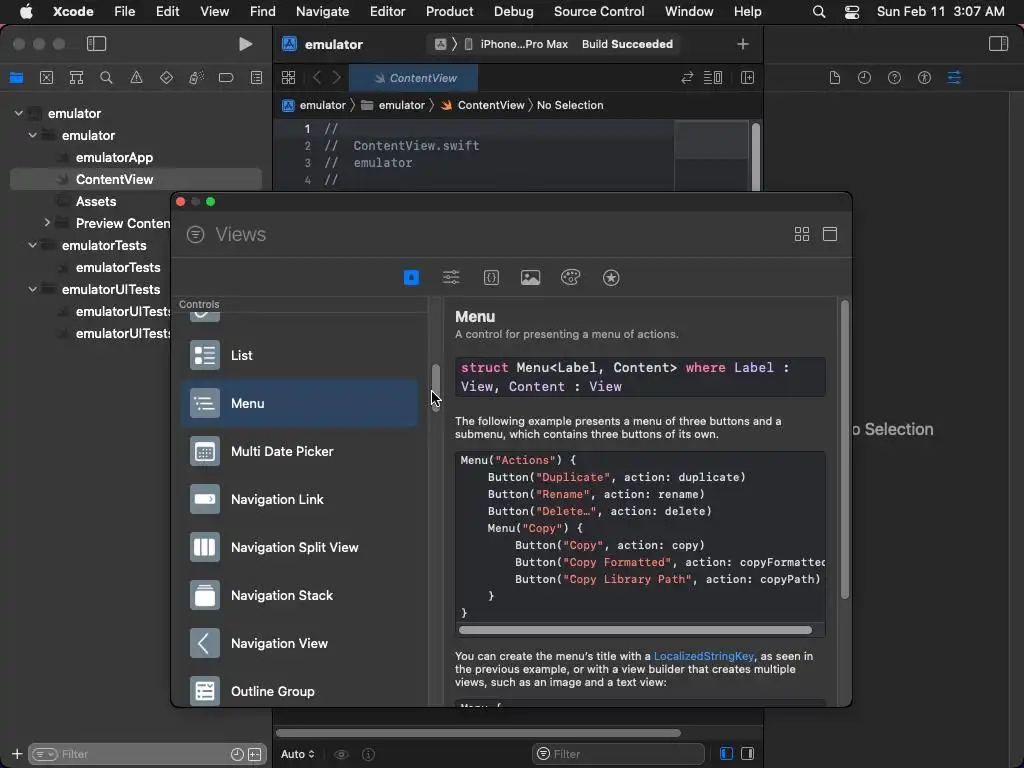Show the variables view pane
This screenshot has height=768, width=1024.
726,754
